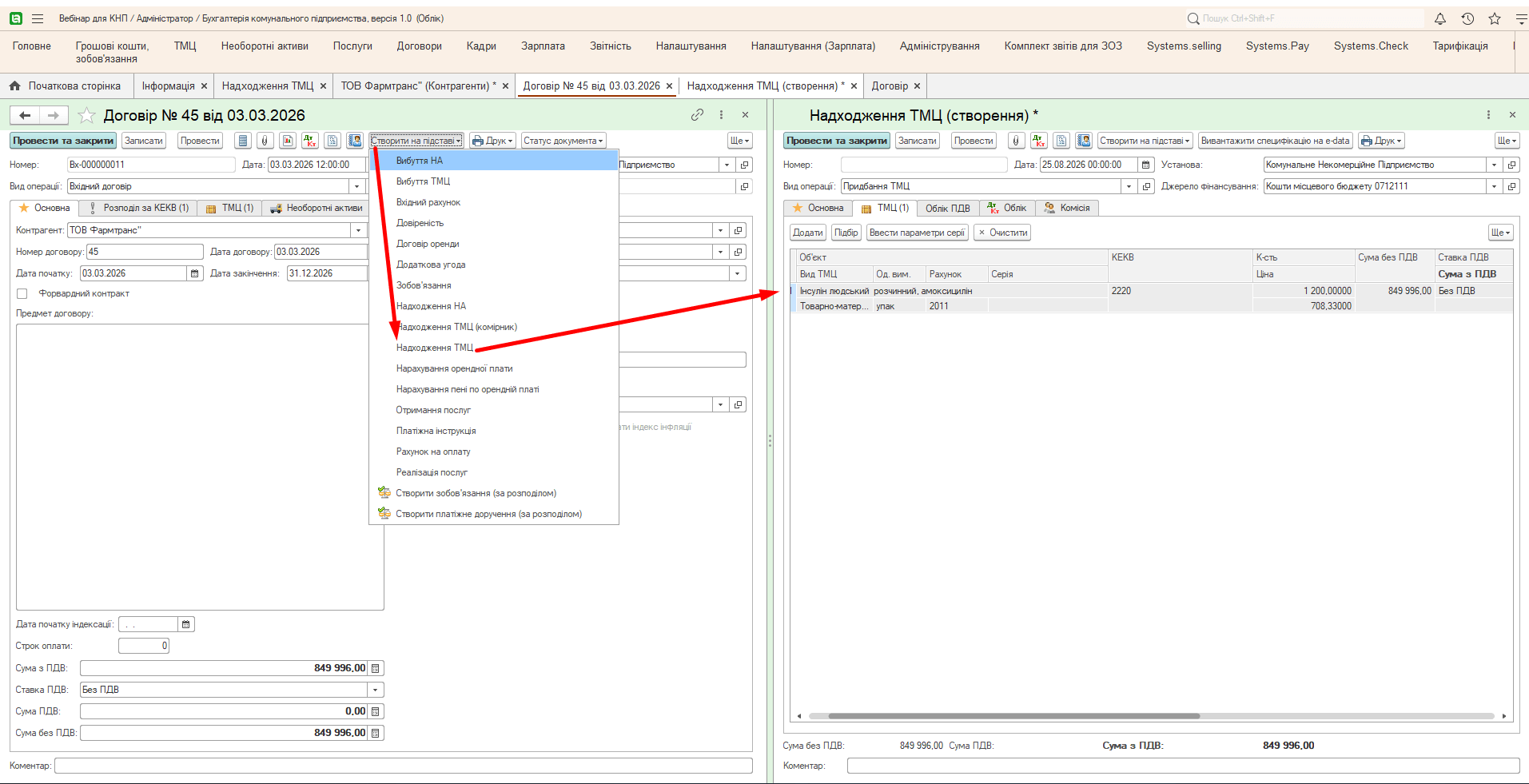Open the Статус документа dropdown
This screenshot has width=1529, height=784.
click(x=563, y=141)
